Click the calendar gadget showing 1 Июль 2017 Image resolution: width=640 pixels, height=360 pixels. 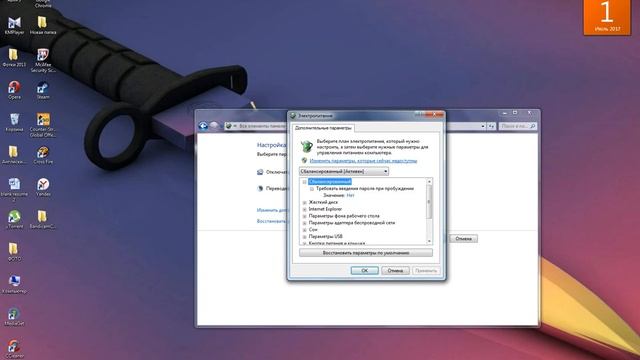[607, 17]
